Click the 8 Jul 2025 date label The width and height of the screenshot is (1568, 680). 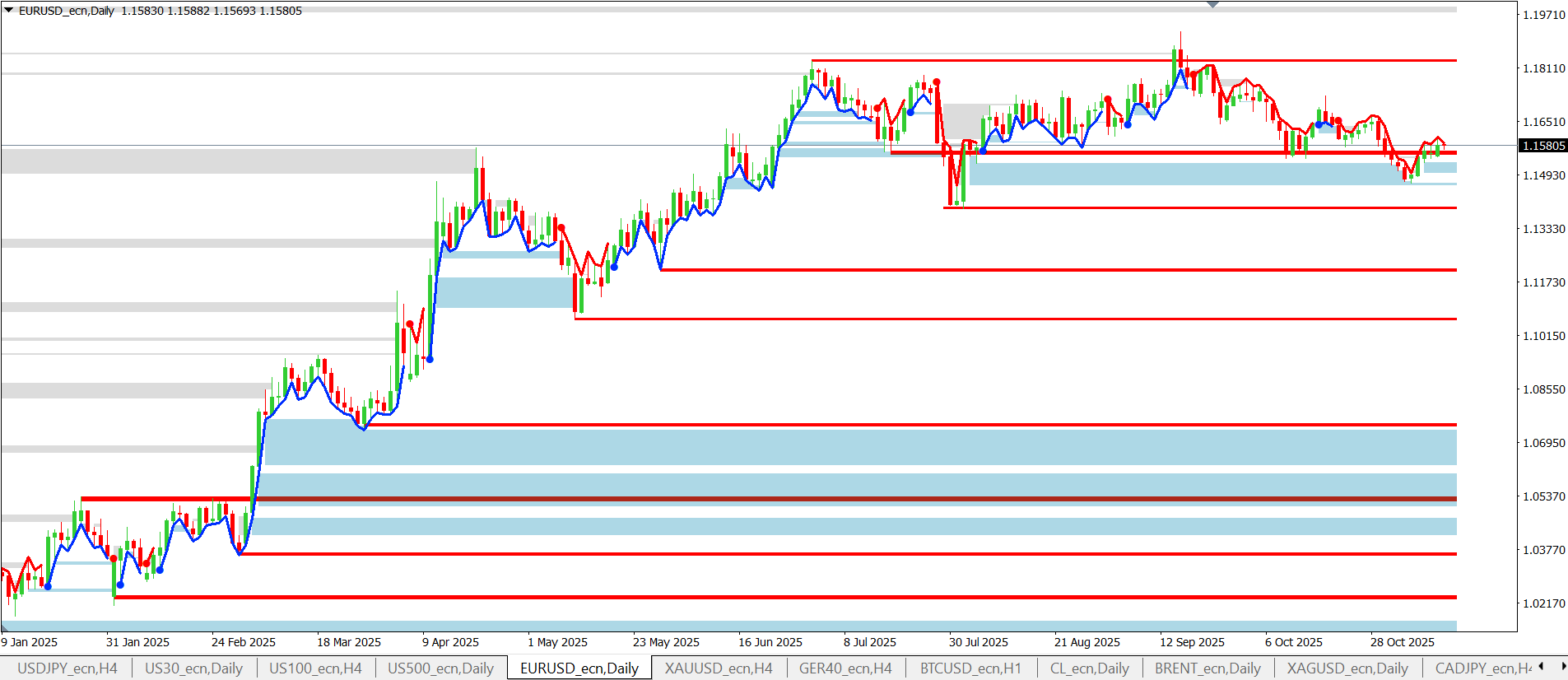[870, 642]
